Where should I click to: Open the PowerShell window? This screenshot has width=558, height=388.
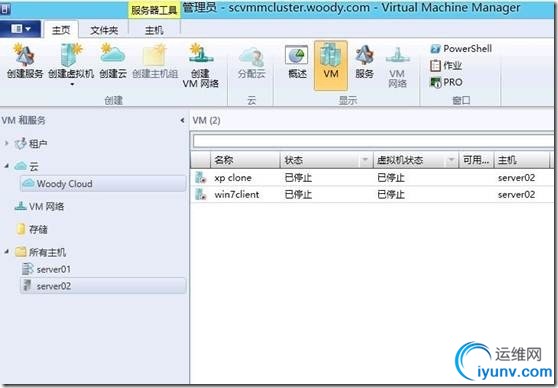tap(461, 49)
